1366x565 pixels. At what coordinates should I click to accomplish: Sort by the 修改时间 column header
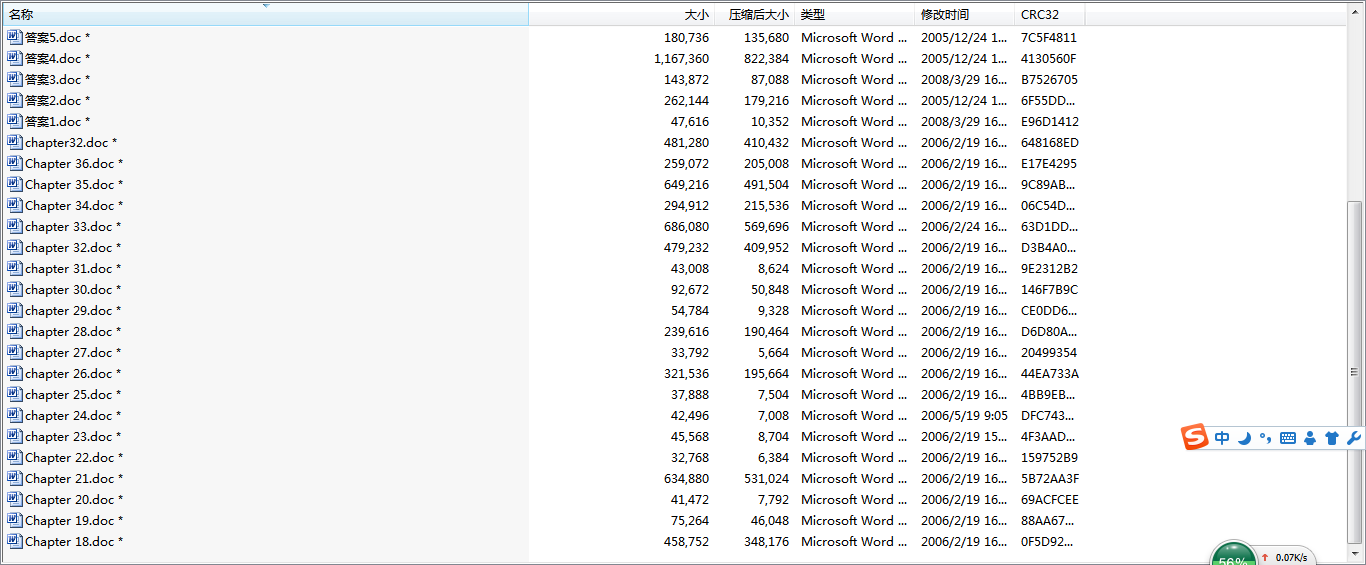965,15
